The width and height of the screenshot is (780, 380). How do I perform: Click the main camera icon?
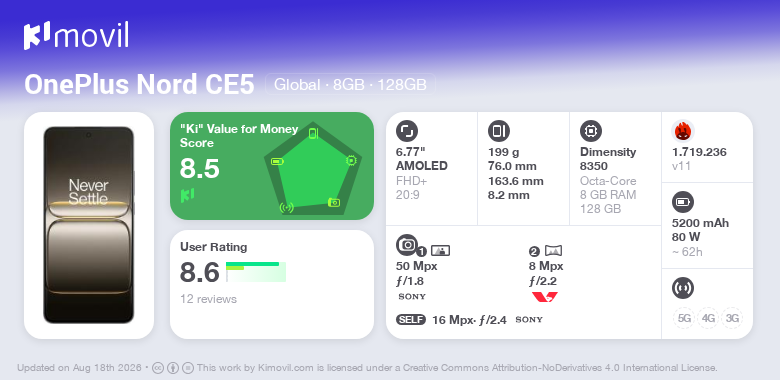[x=406, y=245]
